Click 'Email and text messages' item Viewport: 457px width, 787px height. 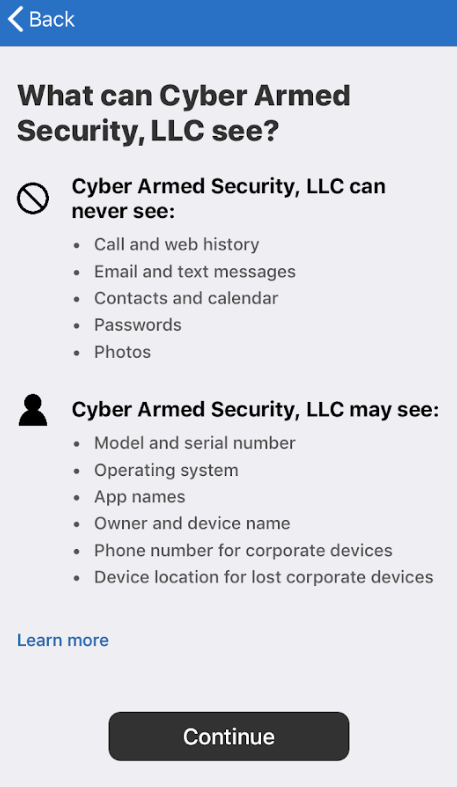point(195,272)
